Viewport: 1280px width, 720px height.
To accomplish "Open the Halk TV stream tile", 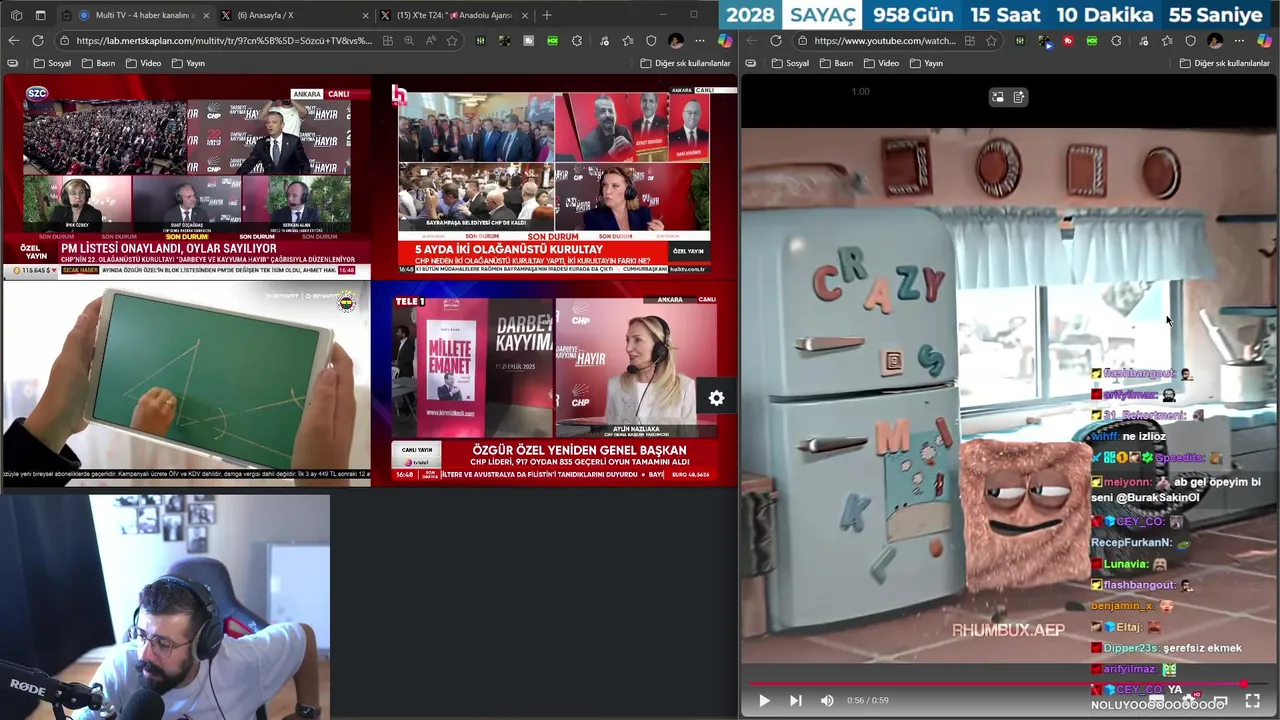I will pyautogui.click(x=553, y=180).
